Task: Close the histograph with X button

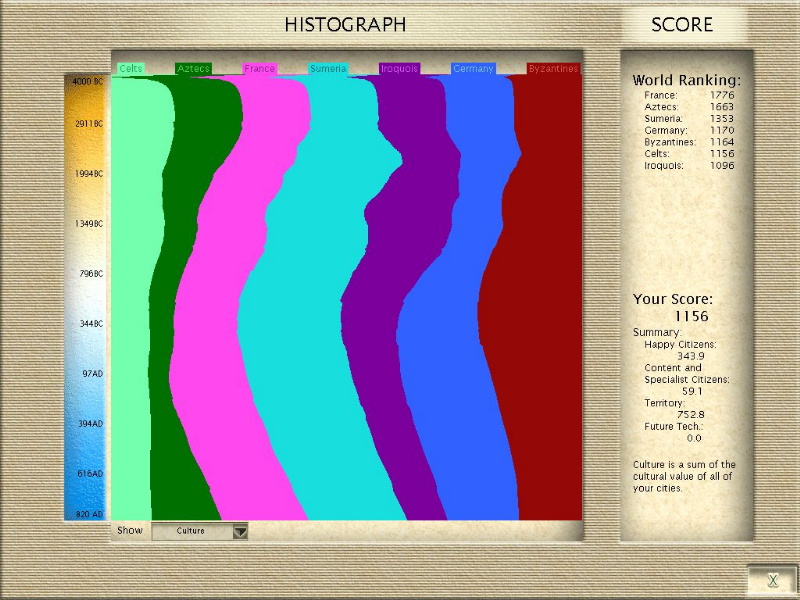Action: click(772, 580)
